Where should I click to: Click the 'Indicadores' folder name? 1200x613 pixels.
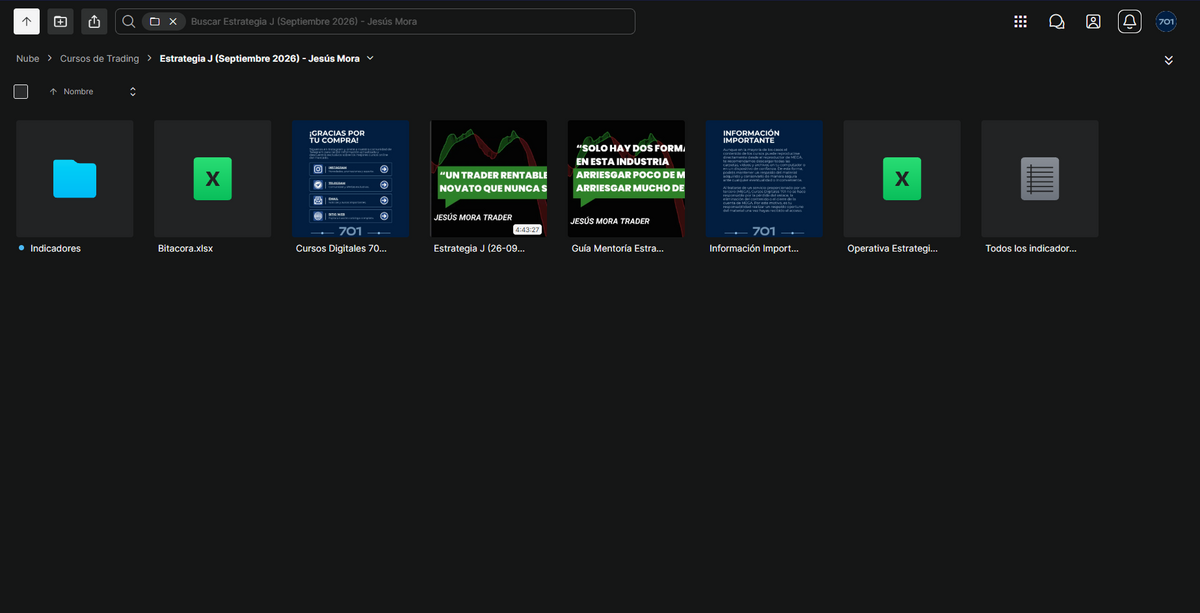[56, 249]
